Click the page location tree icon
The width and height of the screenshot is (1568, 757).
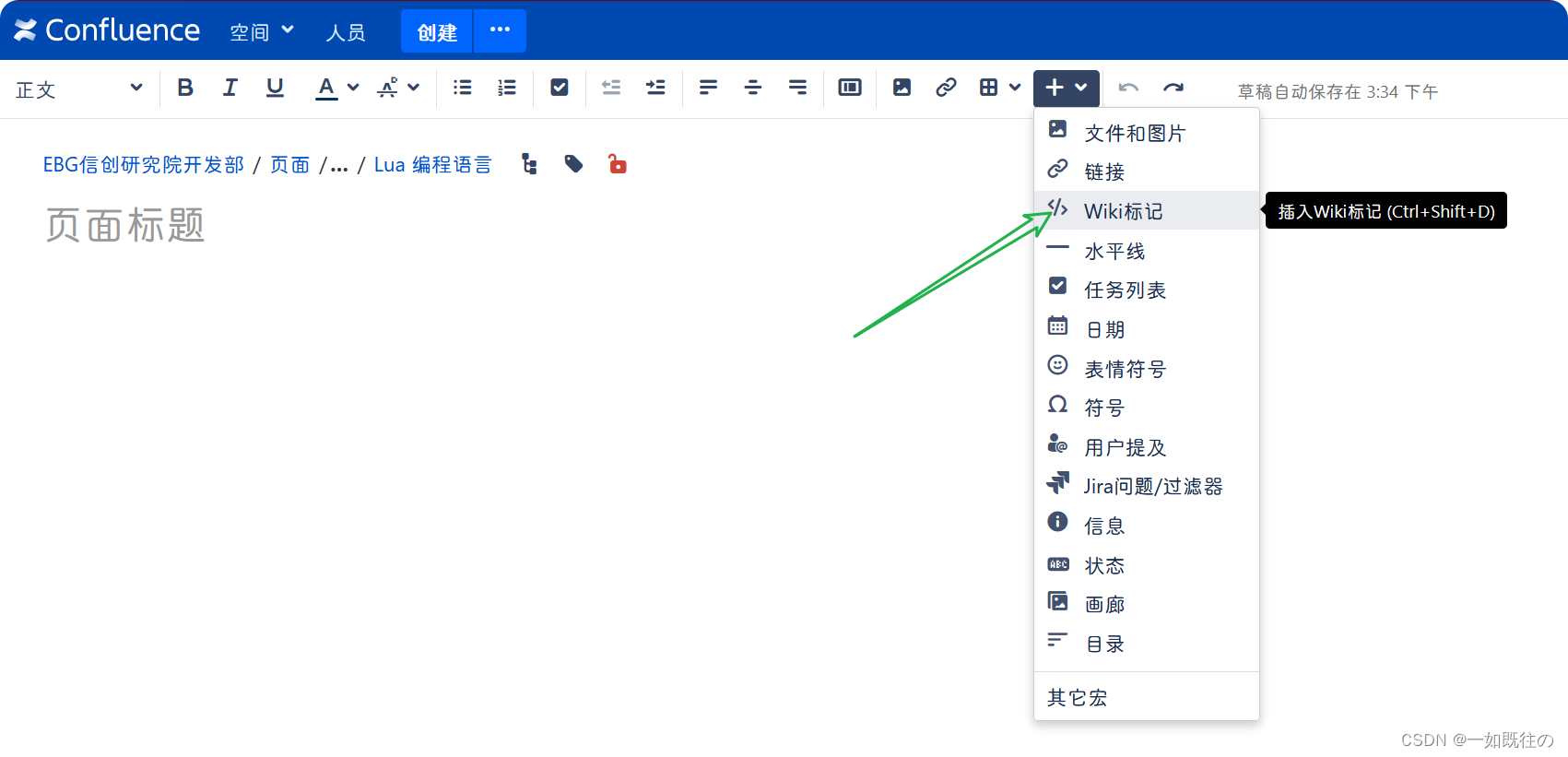(529, 164)
